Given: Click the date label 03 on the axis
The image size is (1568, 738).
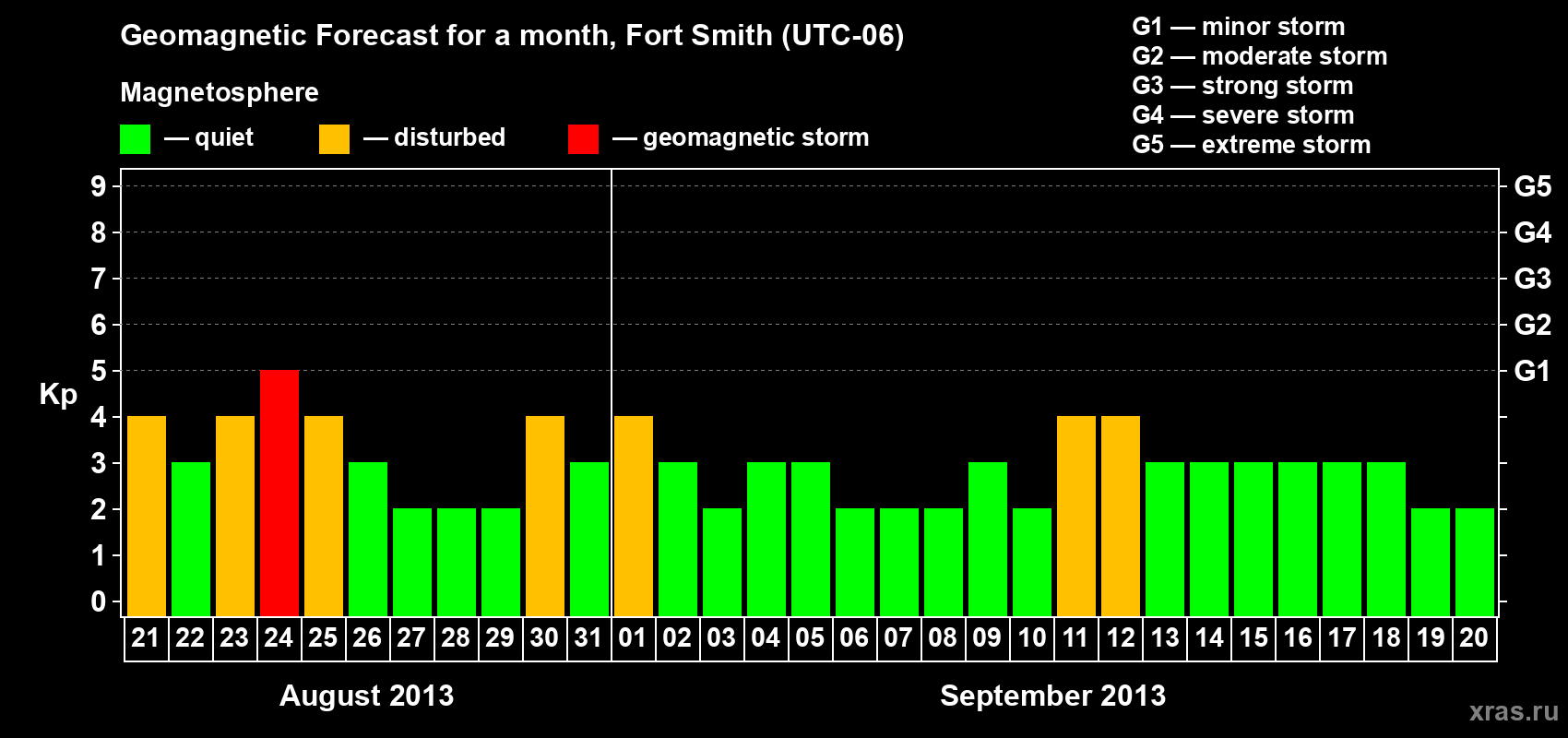Looking at the screenshot, I should (x=721, y=637).
